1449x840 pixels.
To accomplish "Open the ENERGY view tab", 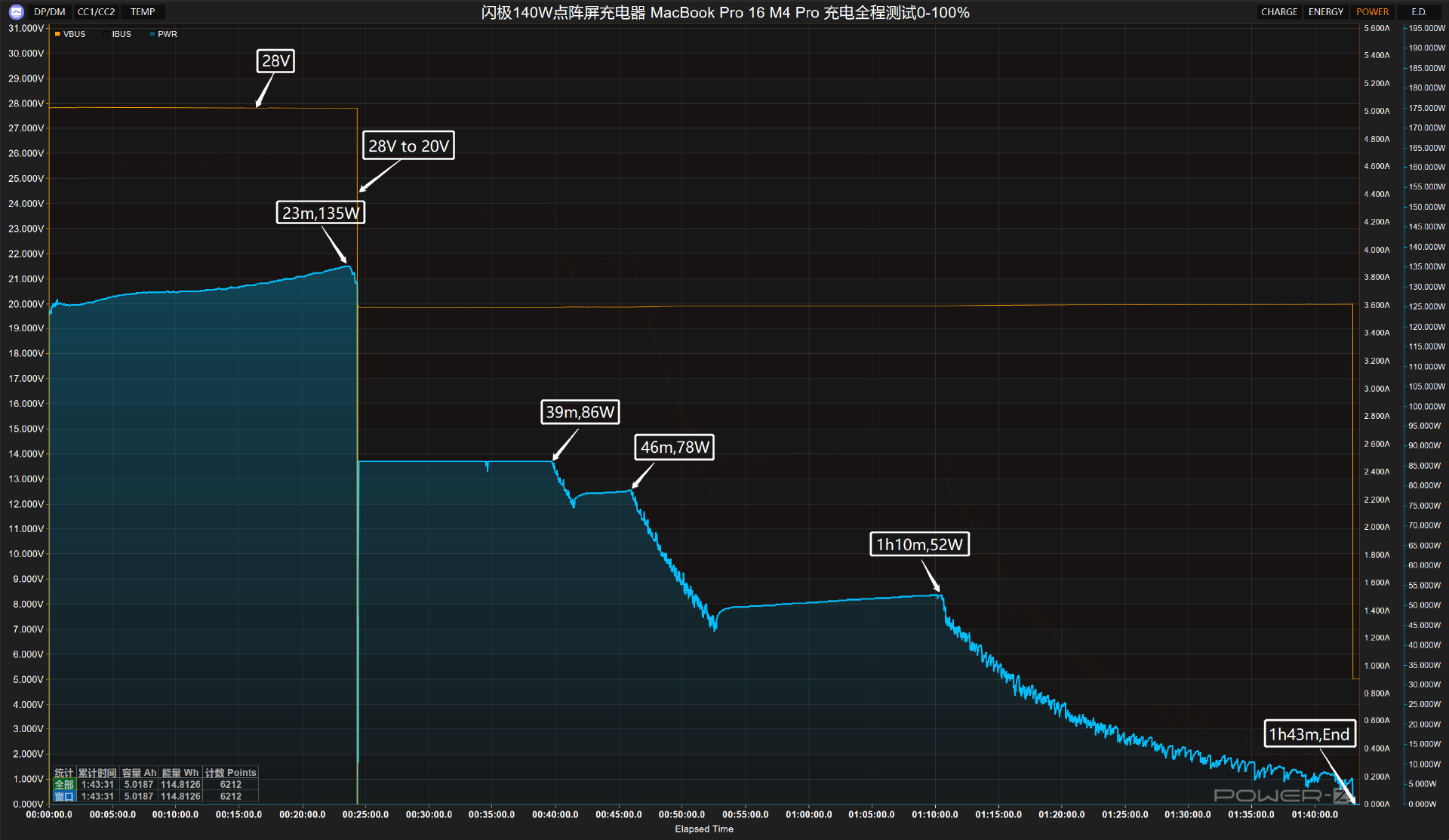I will click(x=1326, y=12).
